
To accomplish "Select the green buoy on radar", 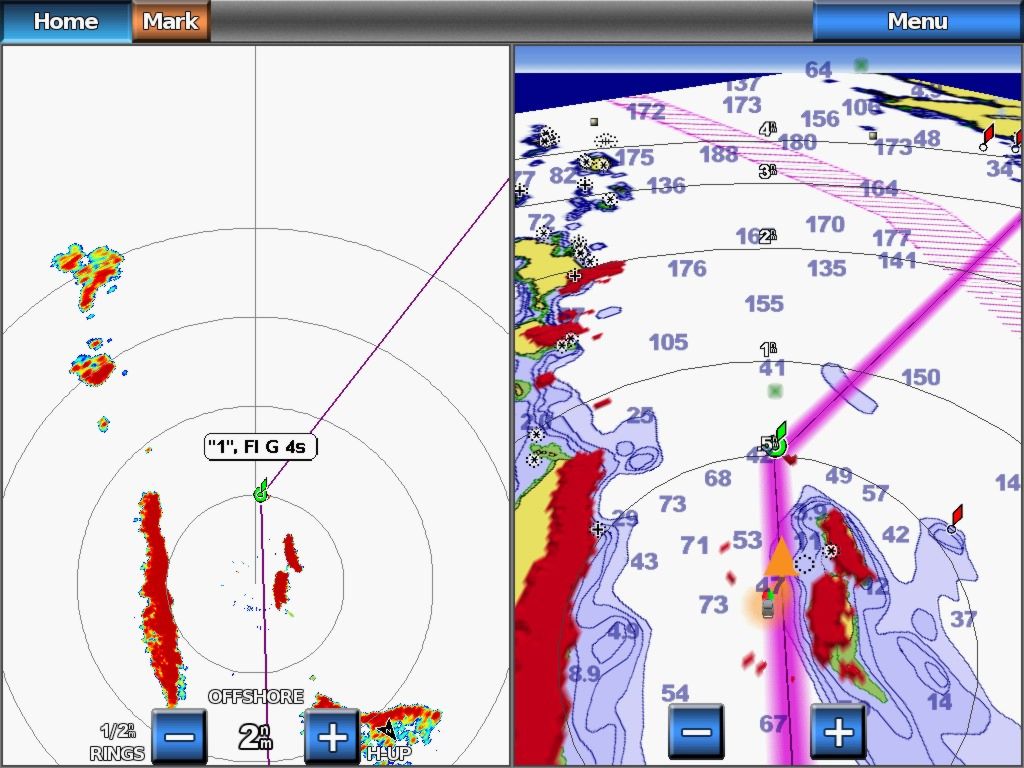I will click(261, 491).
